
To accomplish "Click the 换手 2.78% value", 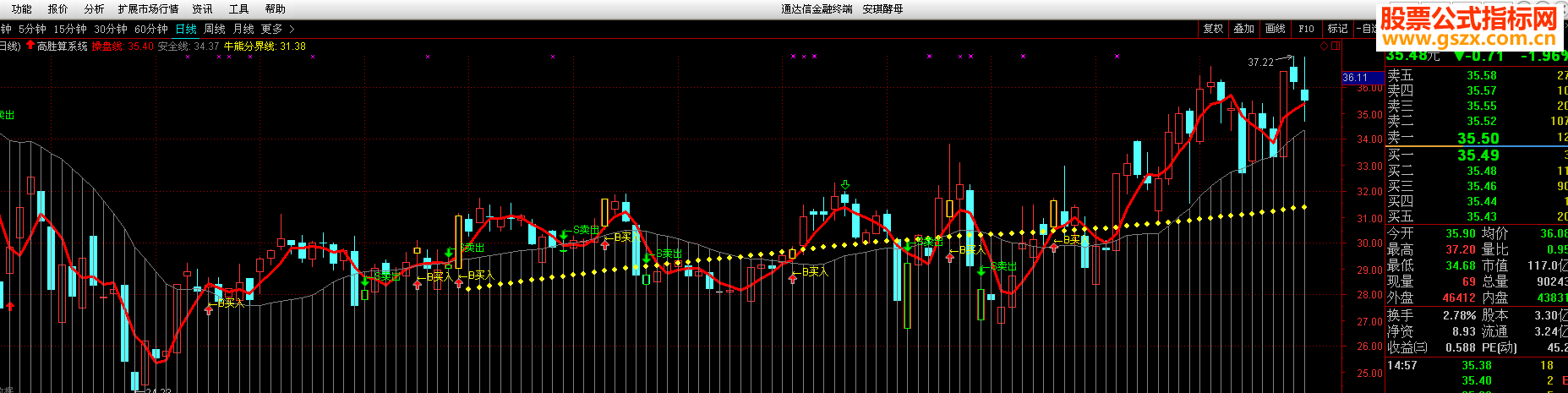I will click(x=1459, y=315).
